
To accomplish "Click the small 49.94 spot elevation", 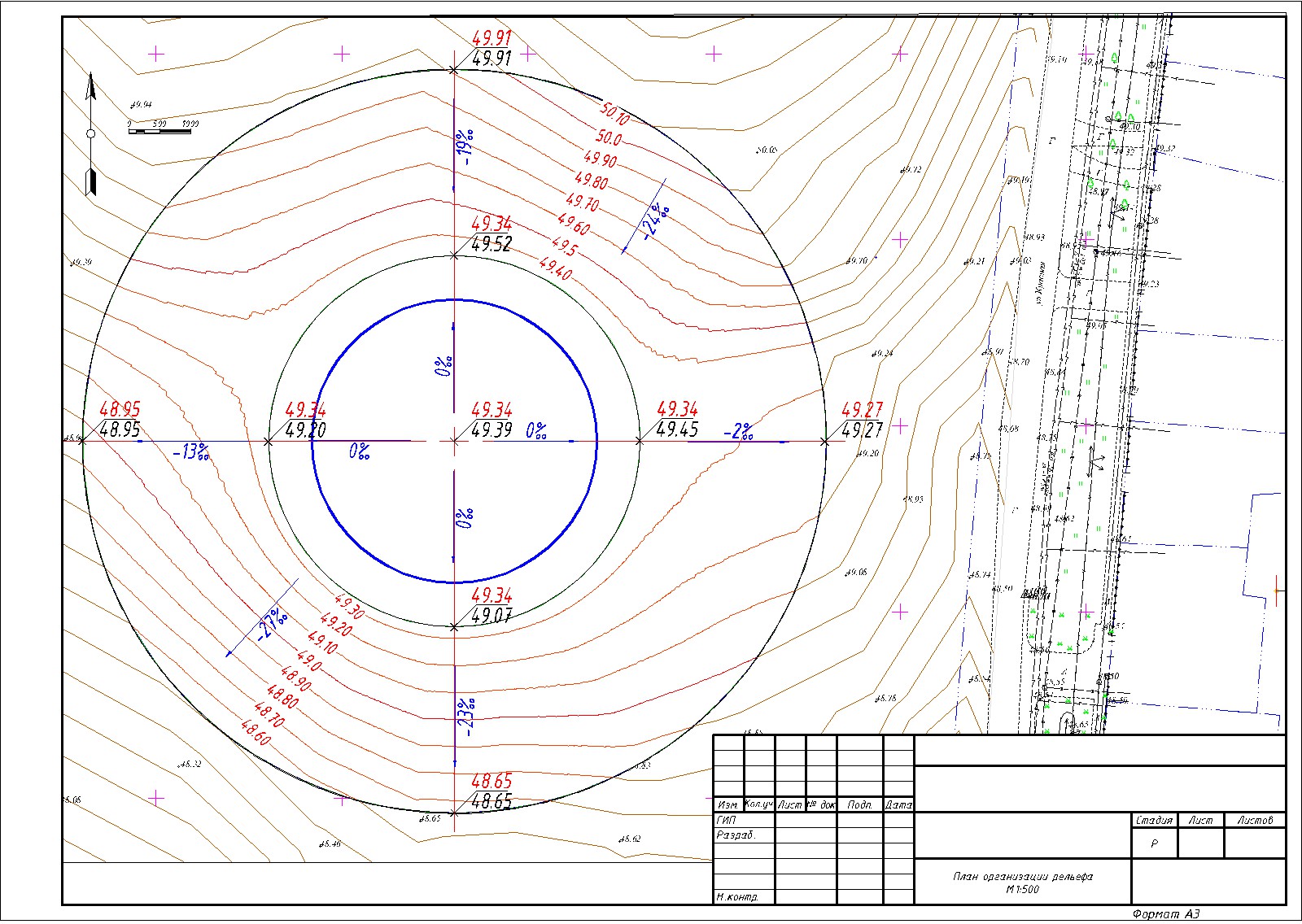I will tap(142, 105).
